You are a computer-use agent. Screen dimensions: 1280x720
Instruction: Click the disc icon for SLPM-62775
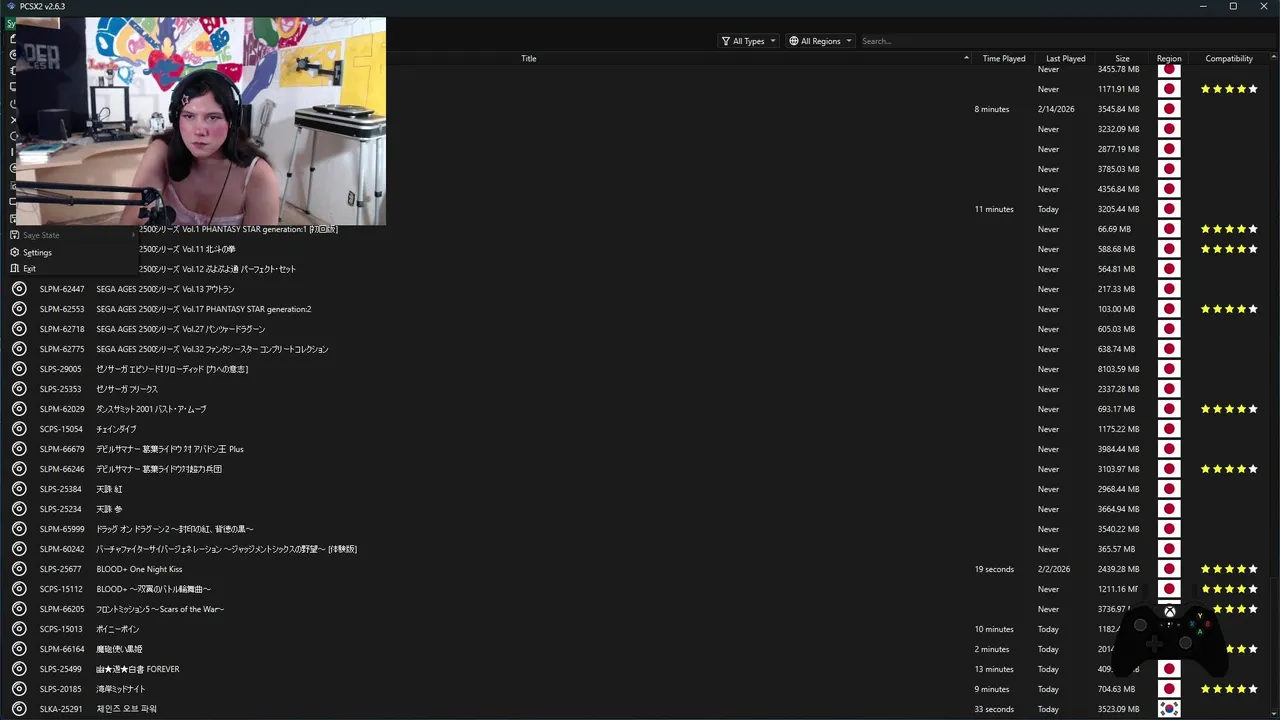tap(19, 349)
